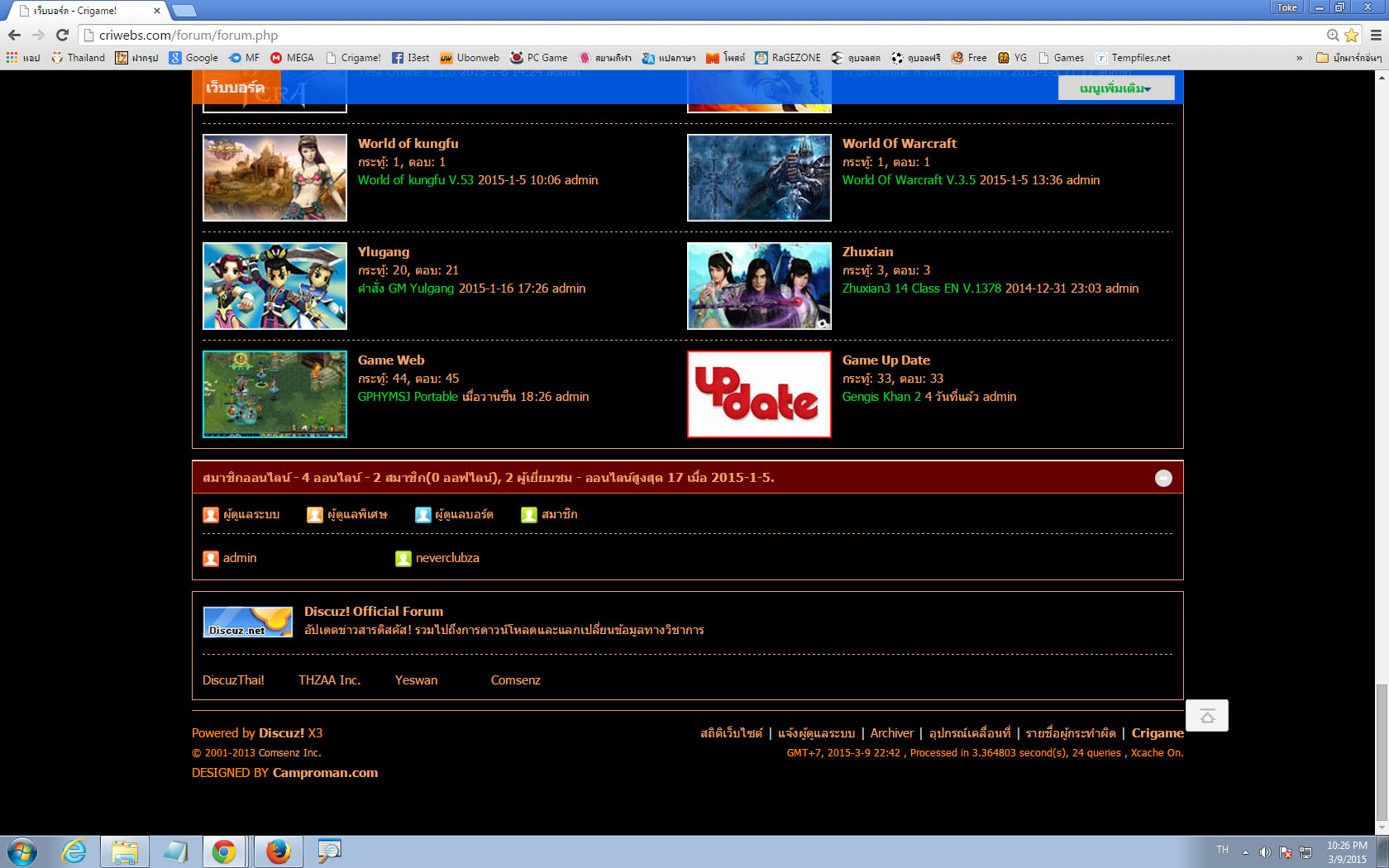Click the Zhuxian forum thumbnail
This screenshot has width=1389, height=868.
click(x=759, y=286)
